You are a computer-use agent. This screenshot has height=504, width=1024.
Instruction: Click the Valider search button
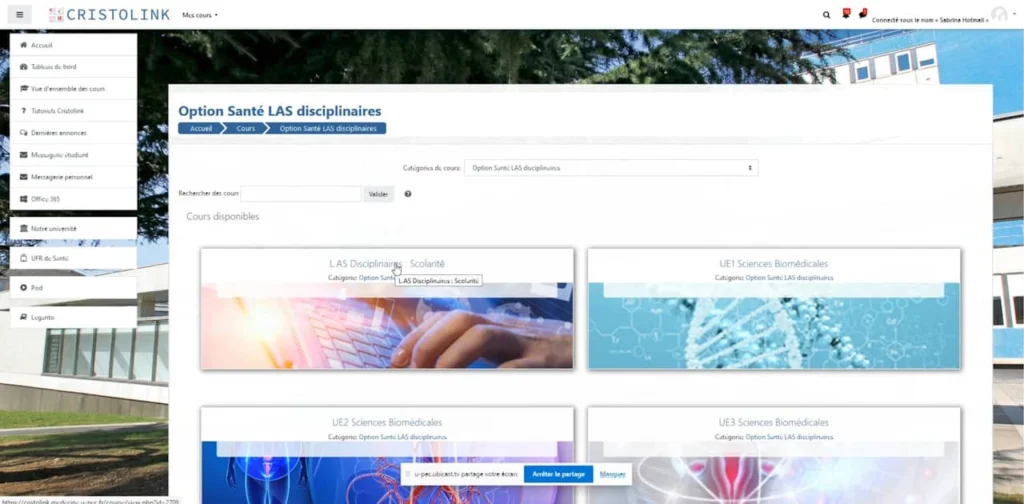(378, 194)
